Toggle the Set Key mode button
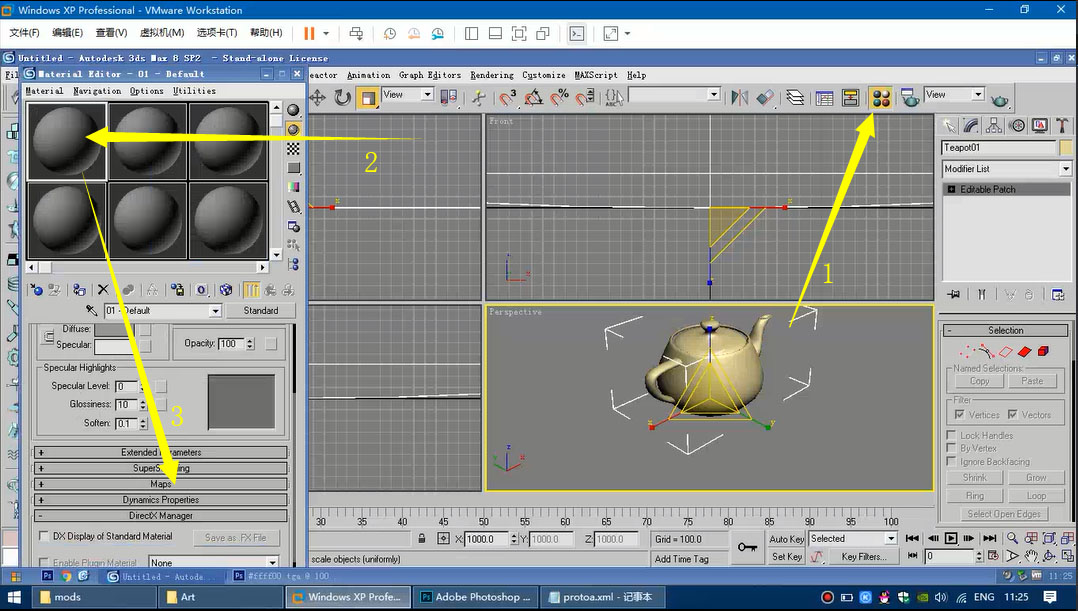The height and width of the screenshot is (611, 1078). point(786,557)
